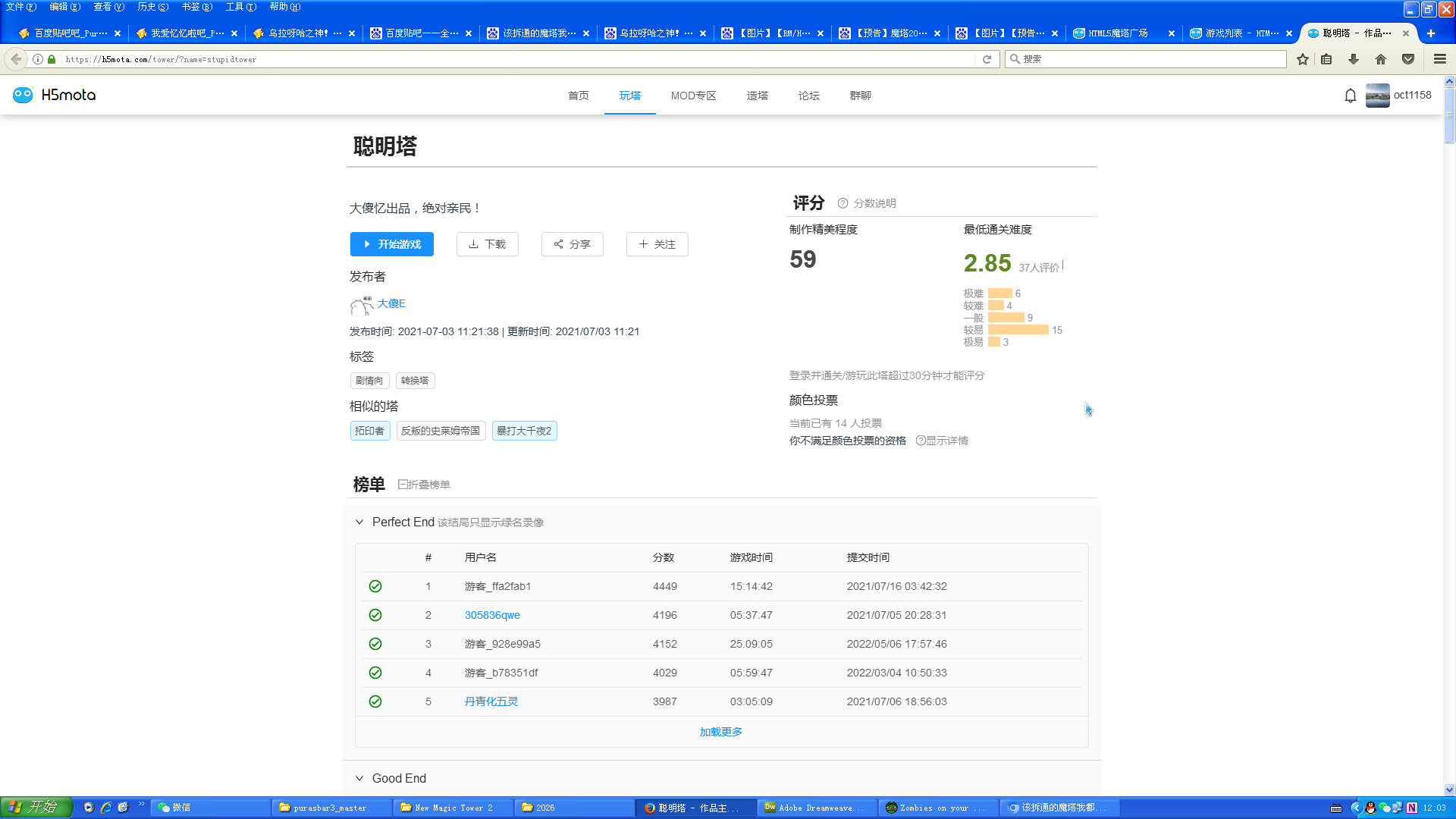This screenshot has height=819, width=1456.
Task: Open similar tower 反叛的史莱姆帝国
Action: [x=441, y=431]
